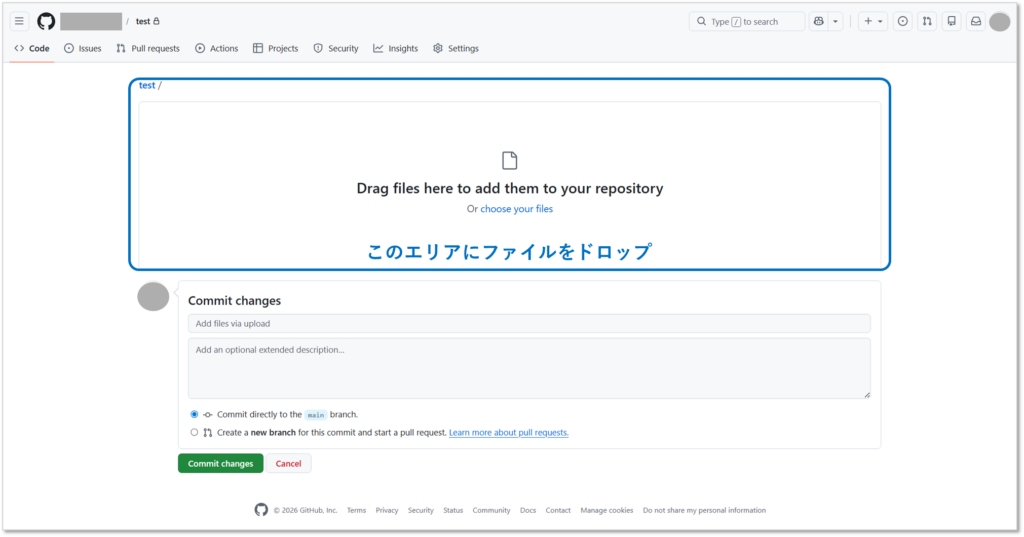Switch to the Issues tab
The height and width of the screenshot is (537, 1024).
(82, 48)
